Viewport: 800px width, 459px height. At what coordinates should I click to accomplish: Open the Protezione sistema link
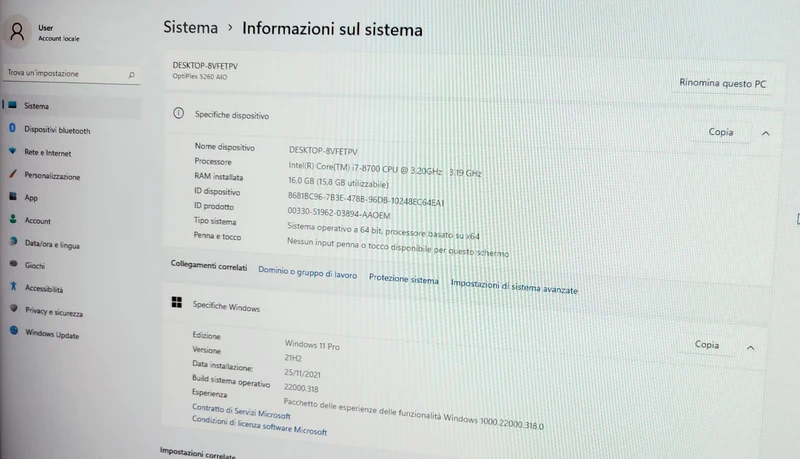point(404,279)
